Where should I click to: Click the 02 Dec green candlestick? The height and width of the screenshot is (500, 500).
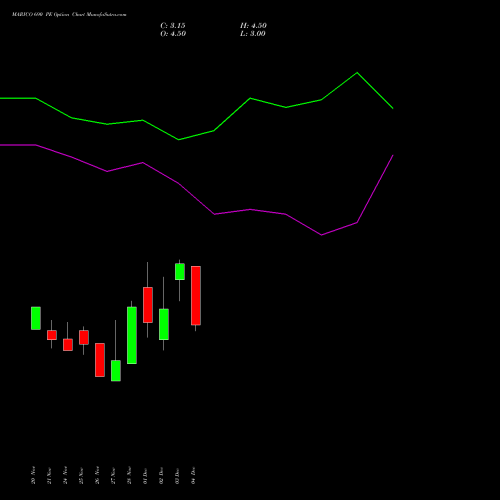point(164,324)
